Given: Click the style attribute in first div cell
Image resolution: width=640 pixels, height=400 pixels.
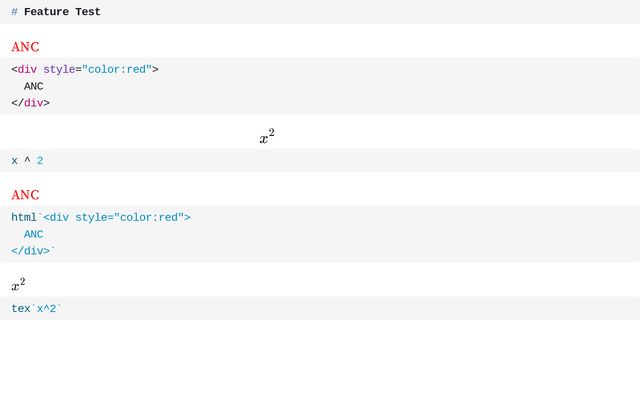Looking at the screenshot, I should coord(59,70).
